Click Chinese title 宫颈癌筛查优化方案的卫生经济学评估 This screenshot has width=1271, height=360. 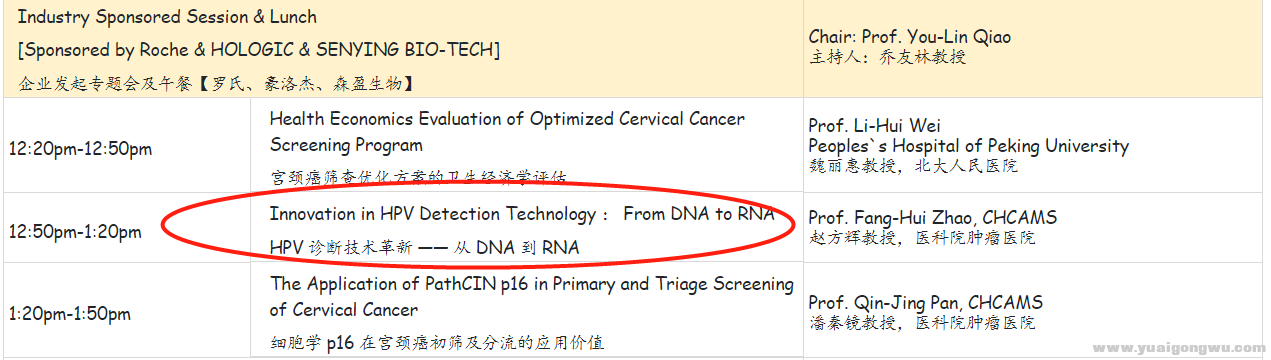(x=419, y=177)
